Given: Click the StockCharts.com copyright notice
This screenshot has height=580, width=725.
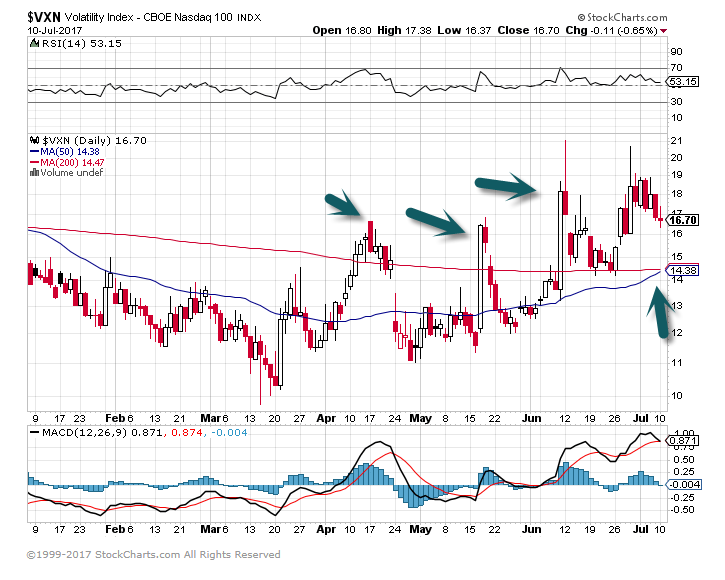Looking at the screenshot, I should coord(154,555).
